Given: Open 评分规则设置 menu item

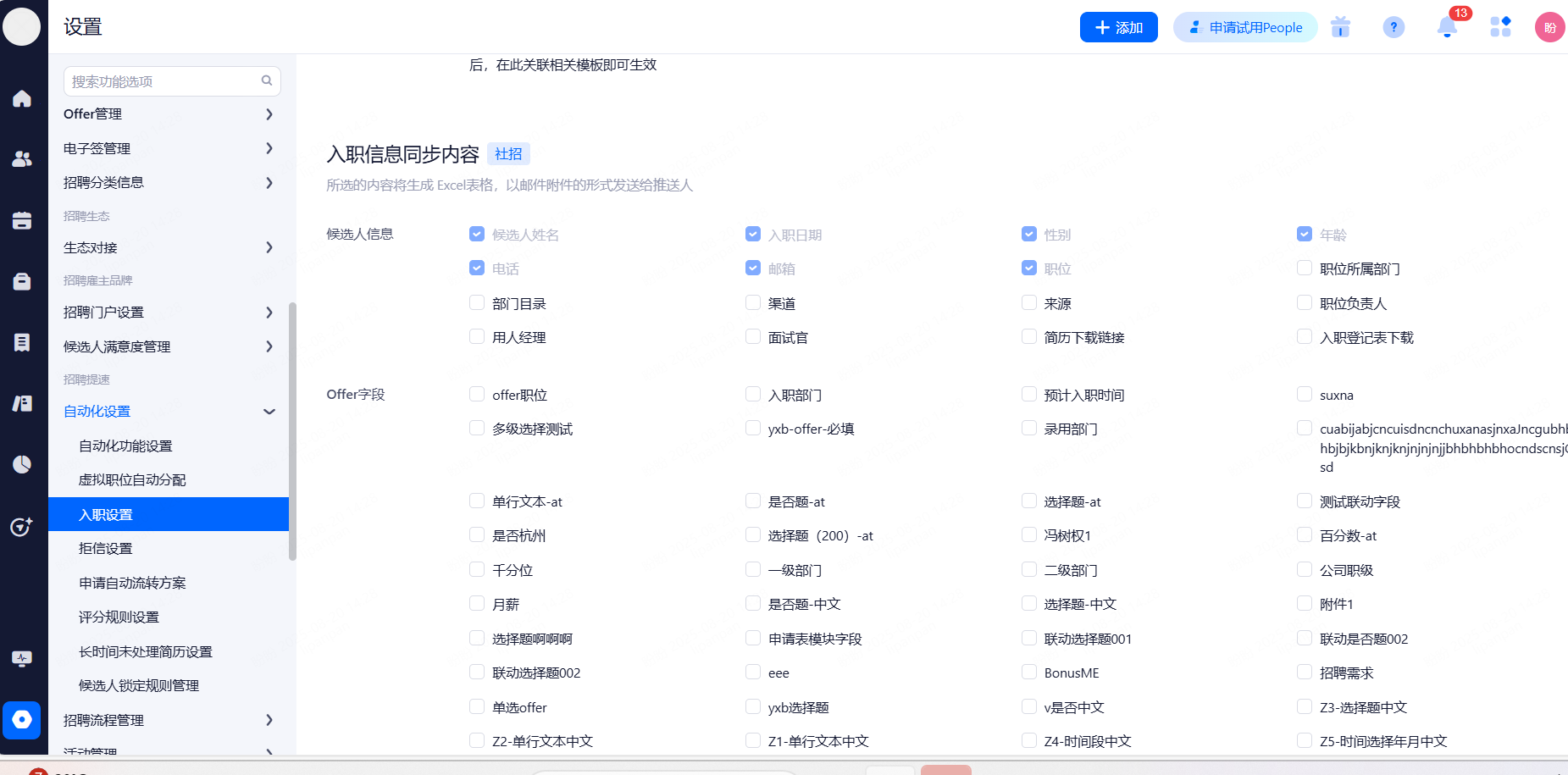Looking at the screenshot, I should [x=119, y=617].
